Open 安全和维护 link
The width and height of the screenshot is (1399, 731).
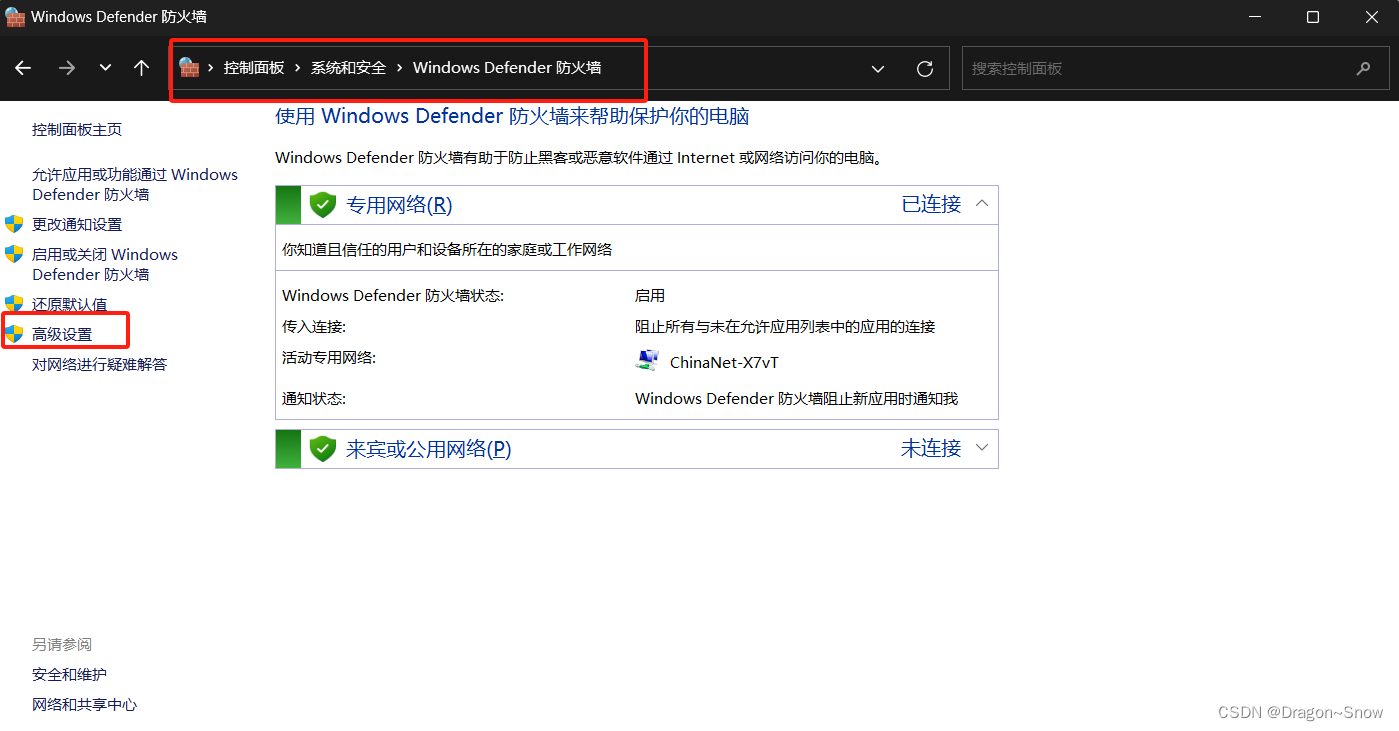click(69, 675)
